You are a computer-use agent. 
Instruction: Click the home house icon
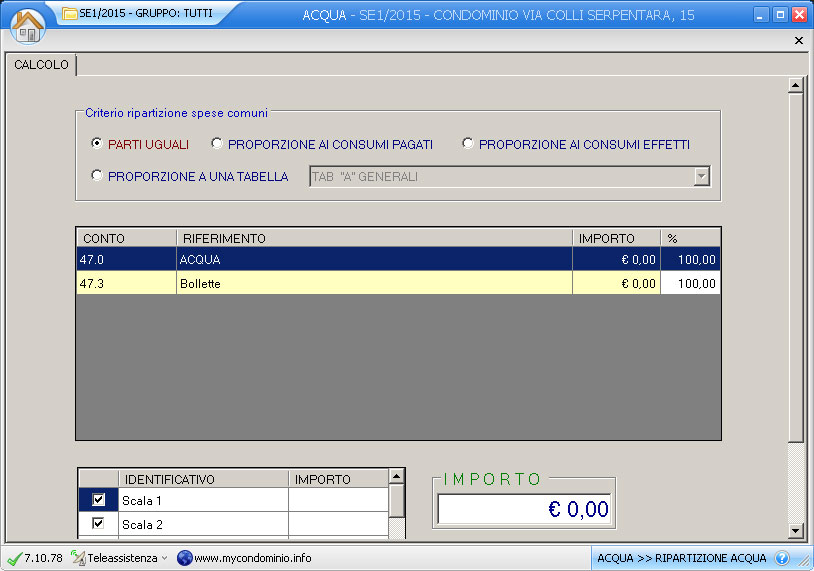[28, 25]
